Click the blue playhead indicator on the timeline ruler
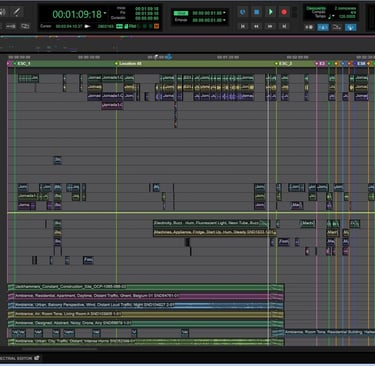375x366 pixels. (169, 57)
